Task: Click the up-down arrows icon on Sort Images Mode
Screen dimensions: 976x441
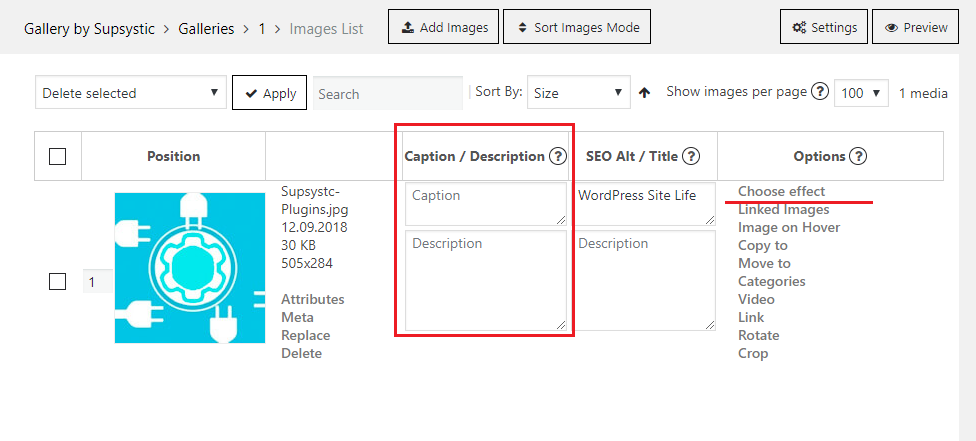Action: point(523,27)
